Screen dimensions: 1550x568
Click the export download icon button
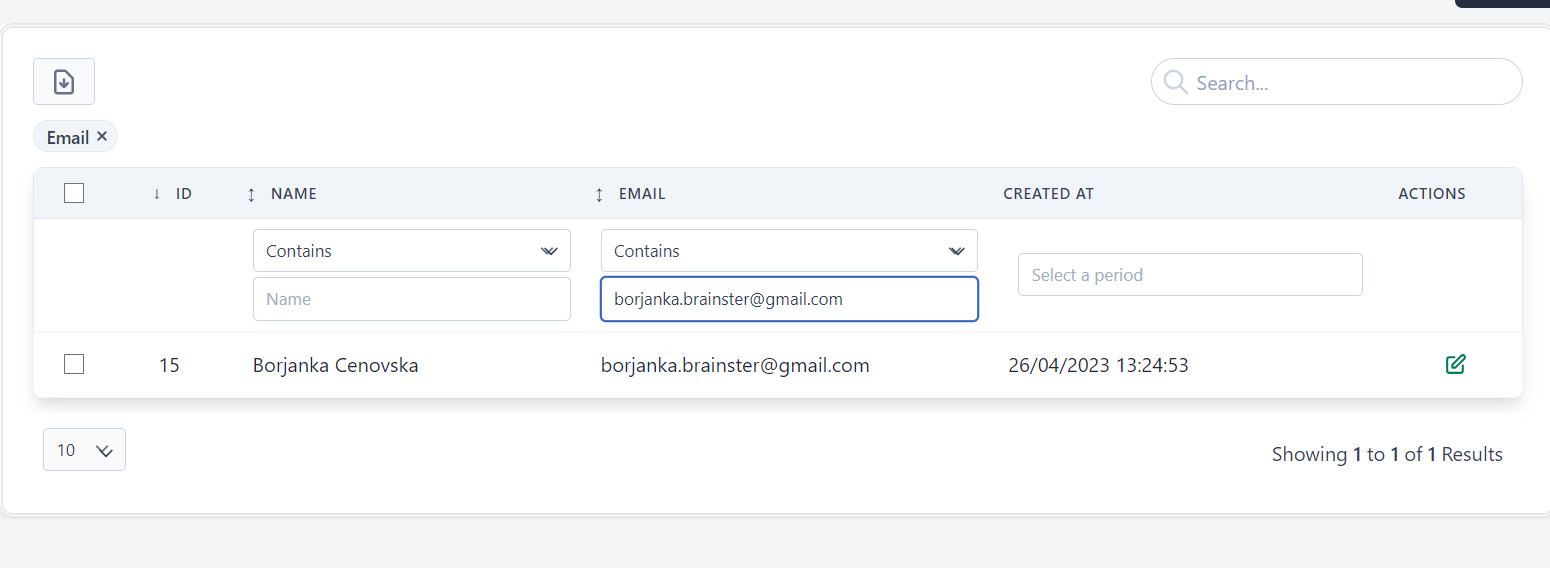[x=64, y=82]
